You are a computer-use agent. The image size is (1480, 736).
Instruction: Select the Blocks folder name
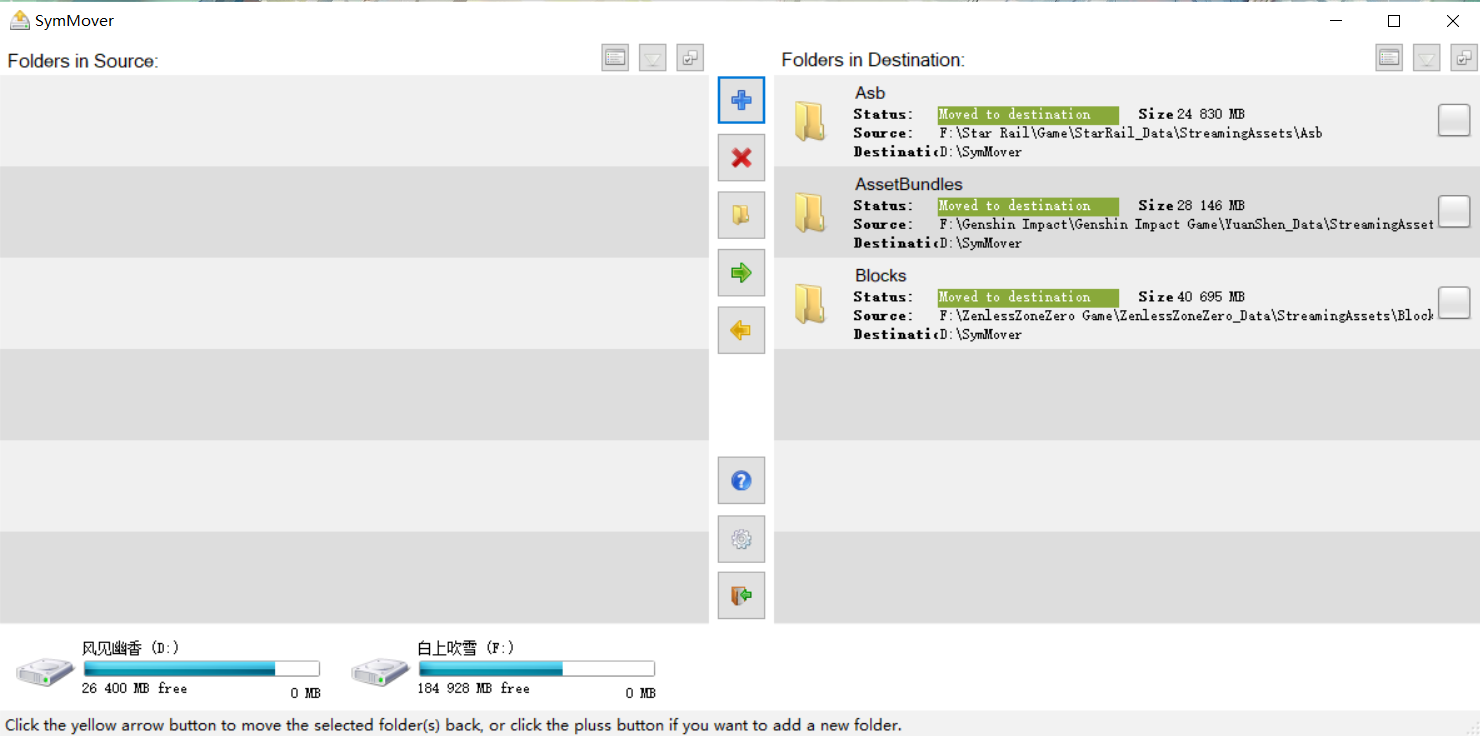click(881, 275)
